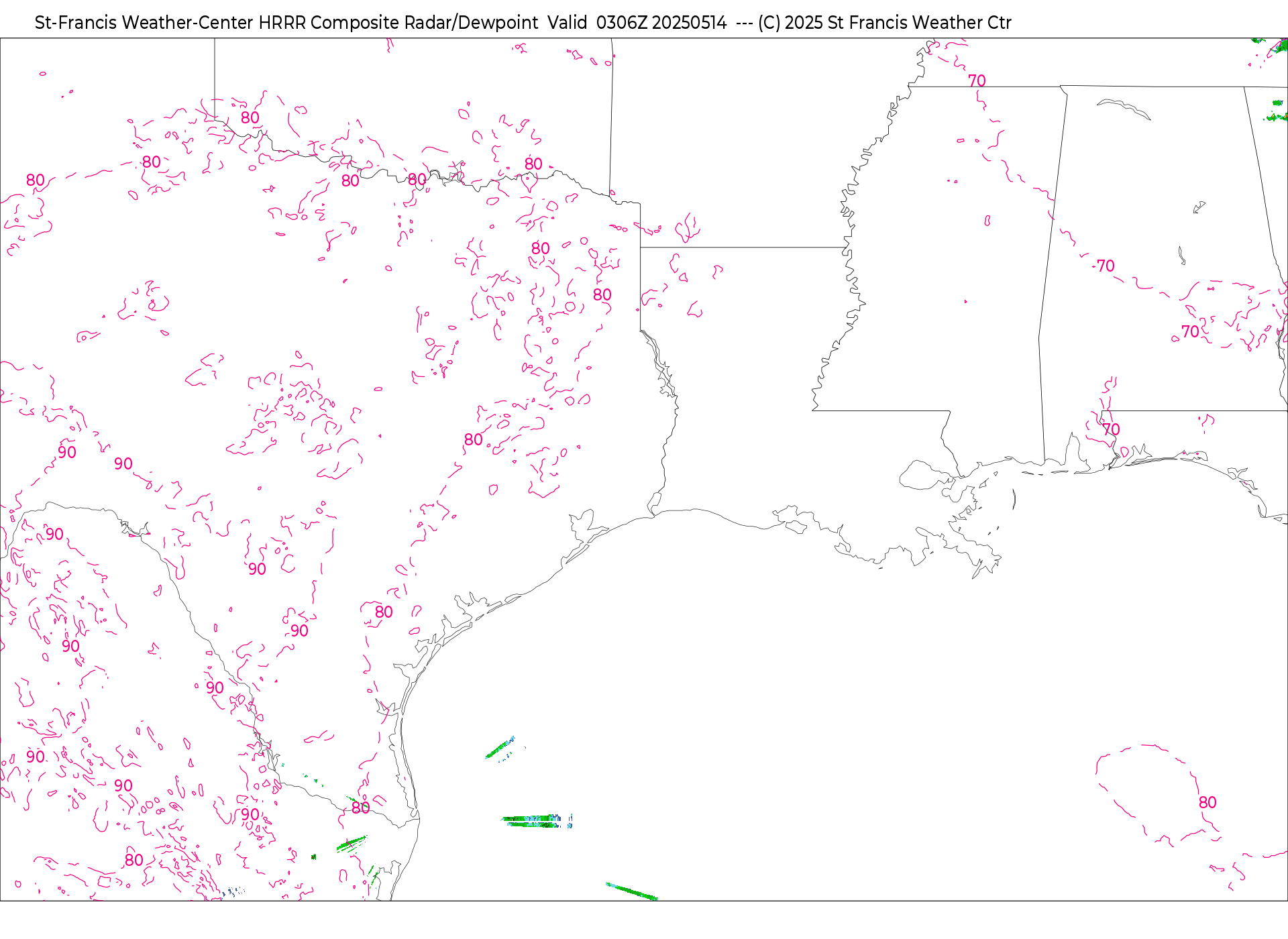Click the "70" label near the Florida panhandle coast
This screenshot has height=939, width=1288.
pyautogui.click(x=1111, y=429)
